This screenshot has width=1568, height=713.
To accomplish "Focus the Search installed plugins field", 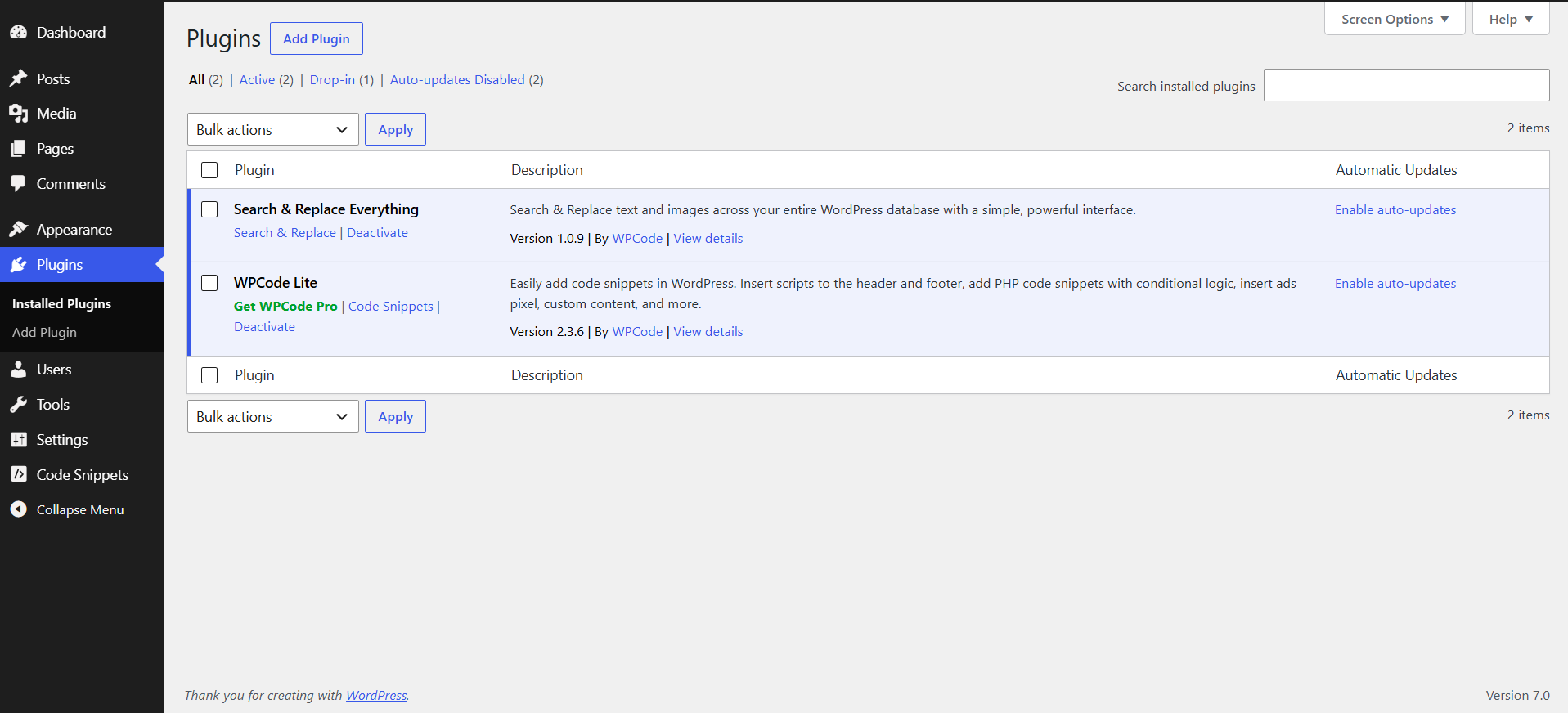I will (1406, 85).
